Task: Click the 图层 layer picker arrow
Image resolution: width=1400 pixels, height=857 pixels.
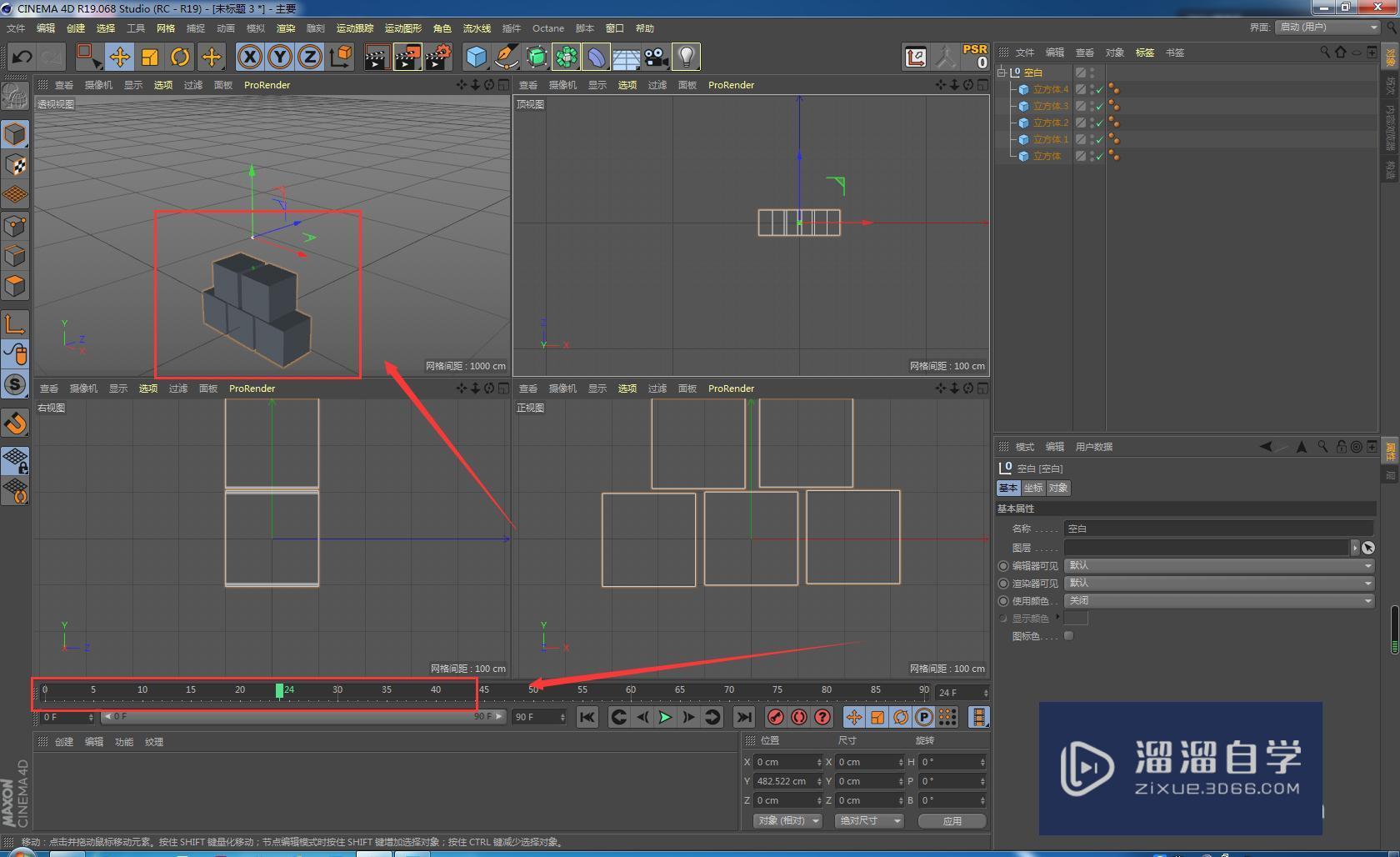Action: pos(1355,547)
